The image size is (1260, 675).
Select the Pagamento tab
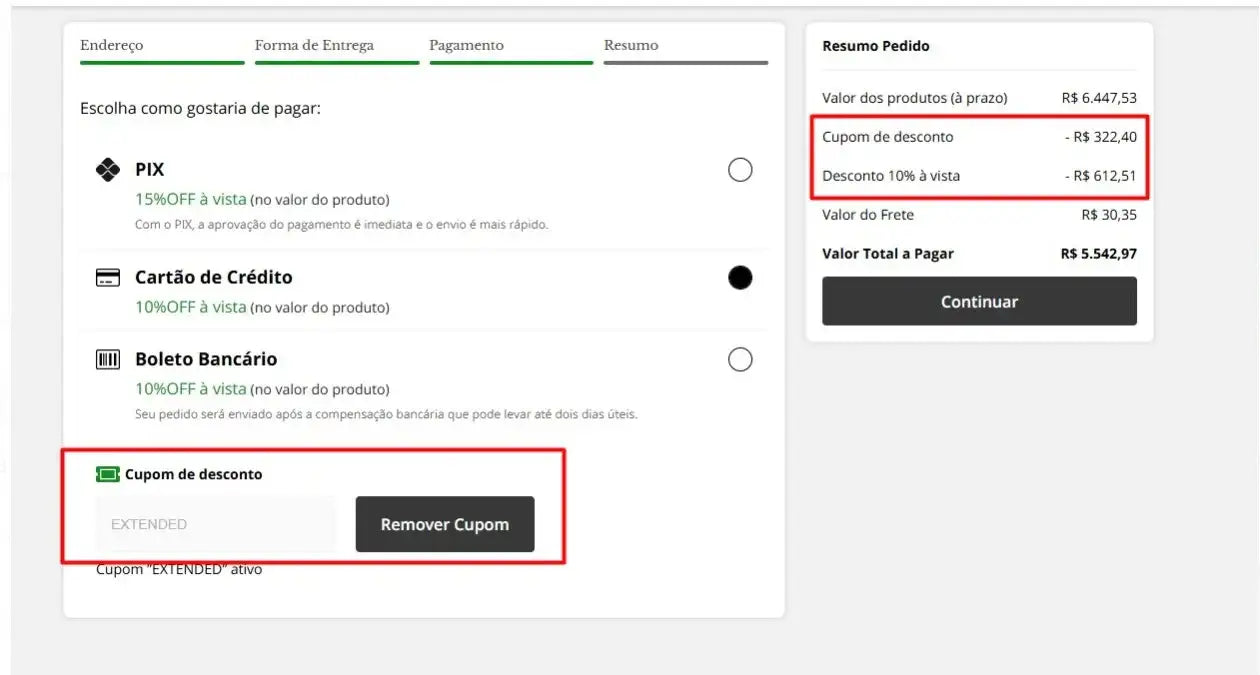click(468, 45)
